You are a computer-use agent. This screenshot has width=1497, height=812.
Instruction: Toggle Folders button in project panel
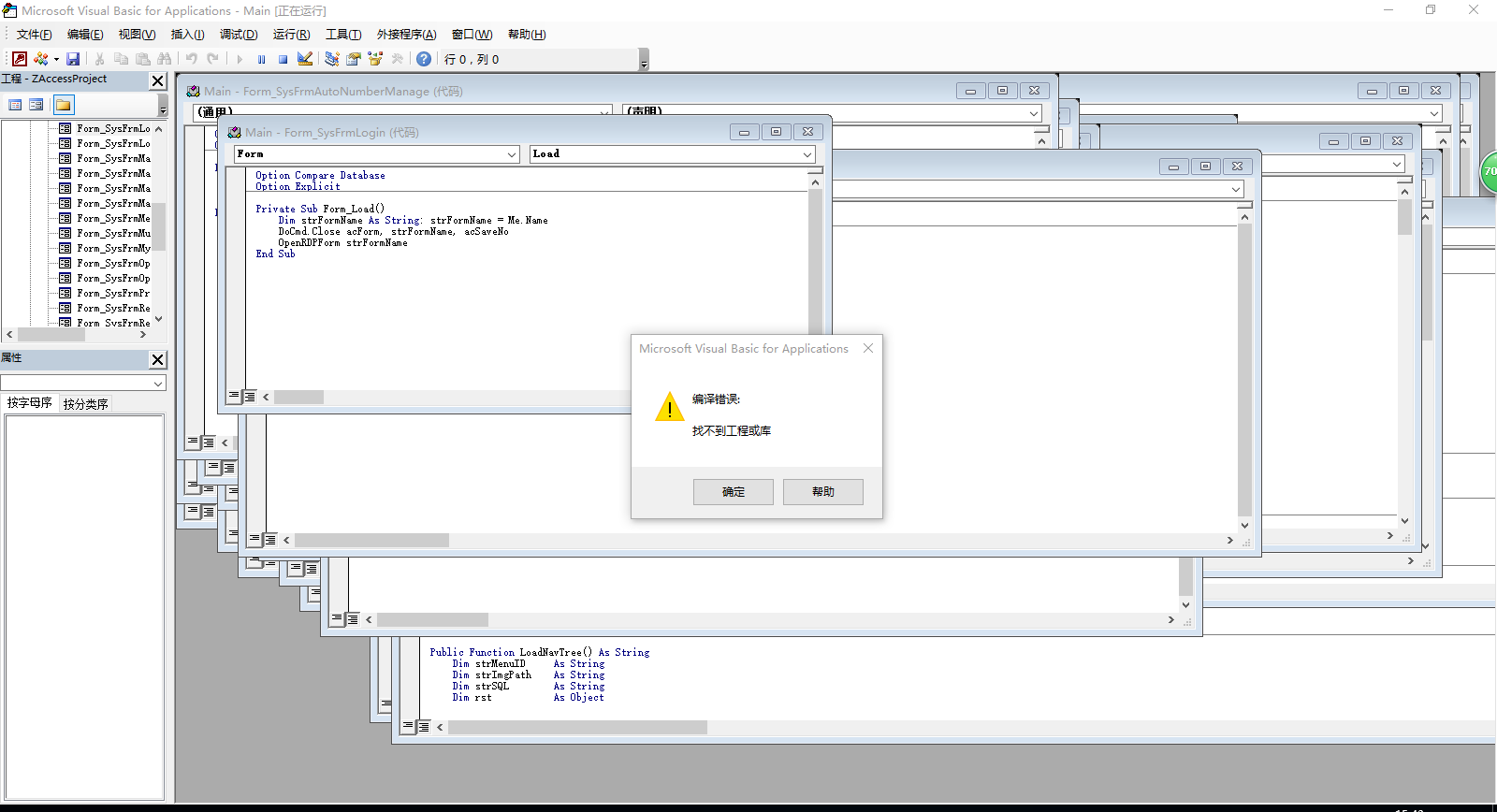pyautogui.click(x=63, y=105)
